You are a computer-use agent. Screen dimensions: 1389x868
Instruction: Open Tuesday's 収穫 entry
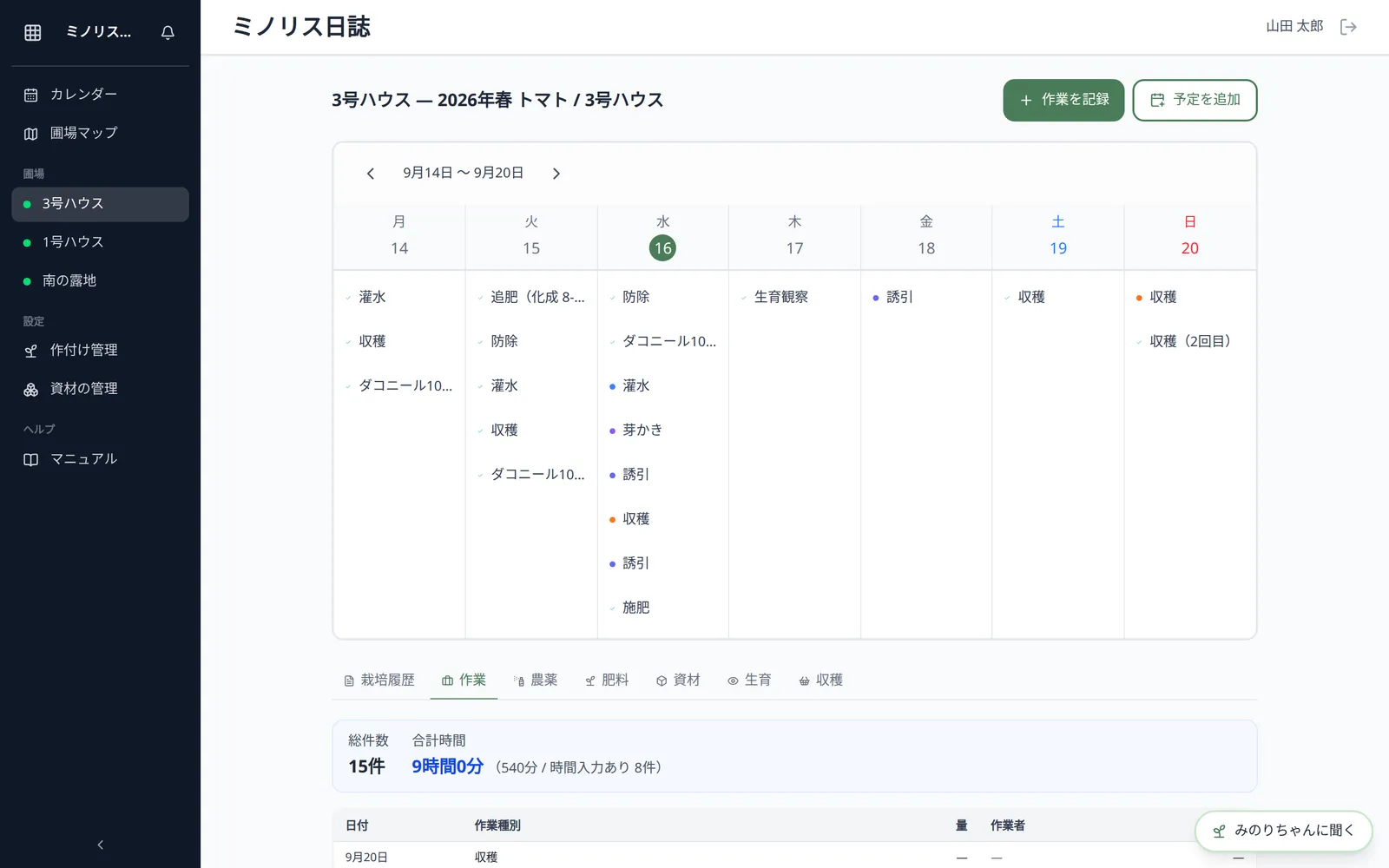pos(531,430)
